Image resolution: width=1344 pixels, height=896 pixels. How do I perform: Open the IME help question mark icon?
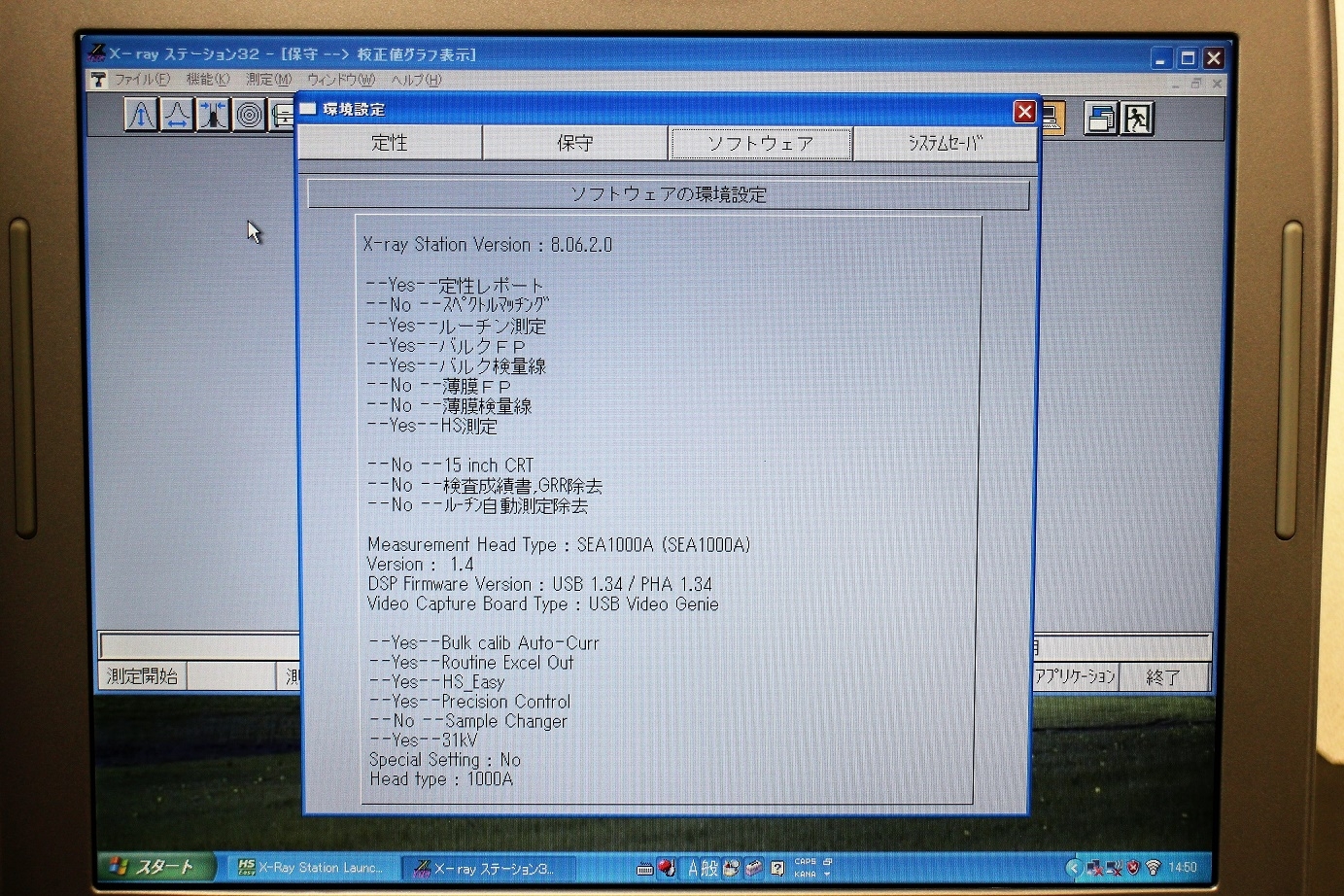point(777,868)
